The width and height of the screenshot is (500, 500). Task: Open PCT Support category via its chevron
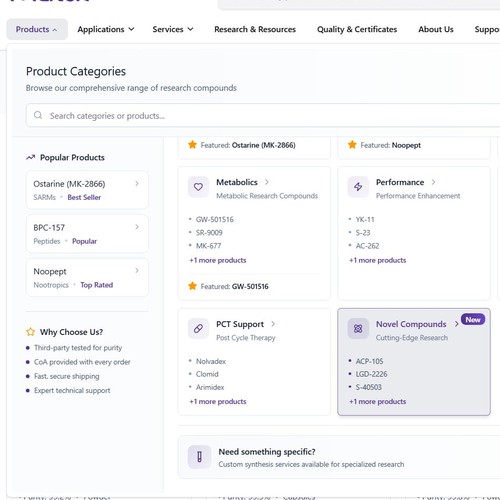[x=273, y=324]
